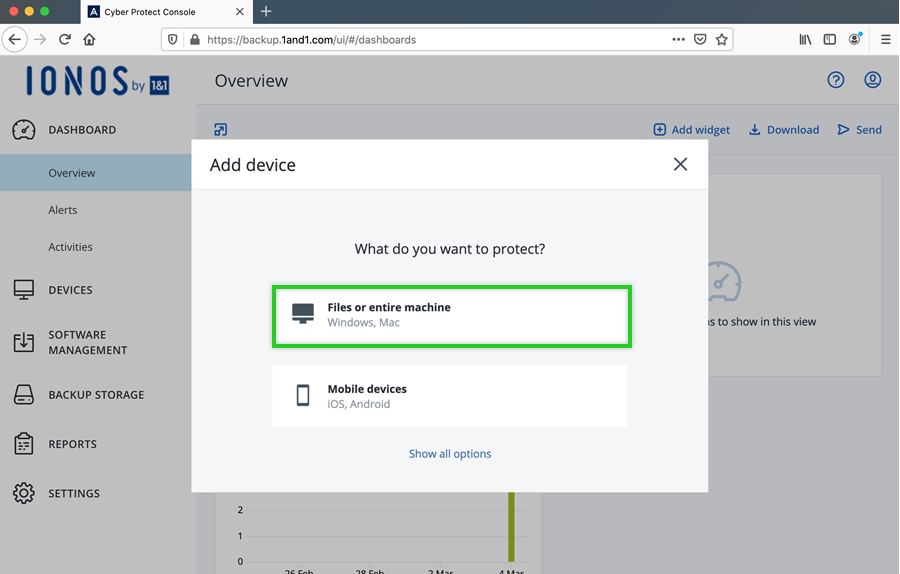The height and width of the screenshot is (574, 900).
Task: Open the help question mark icon
Action: point(836,80)
